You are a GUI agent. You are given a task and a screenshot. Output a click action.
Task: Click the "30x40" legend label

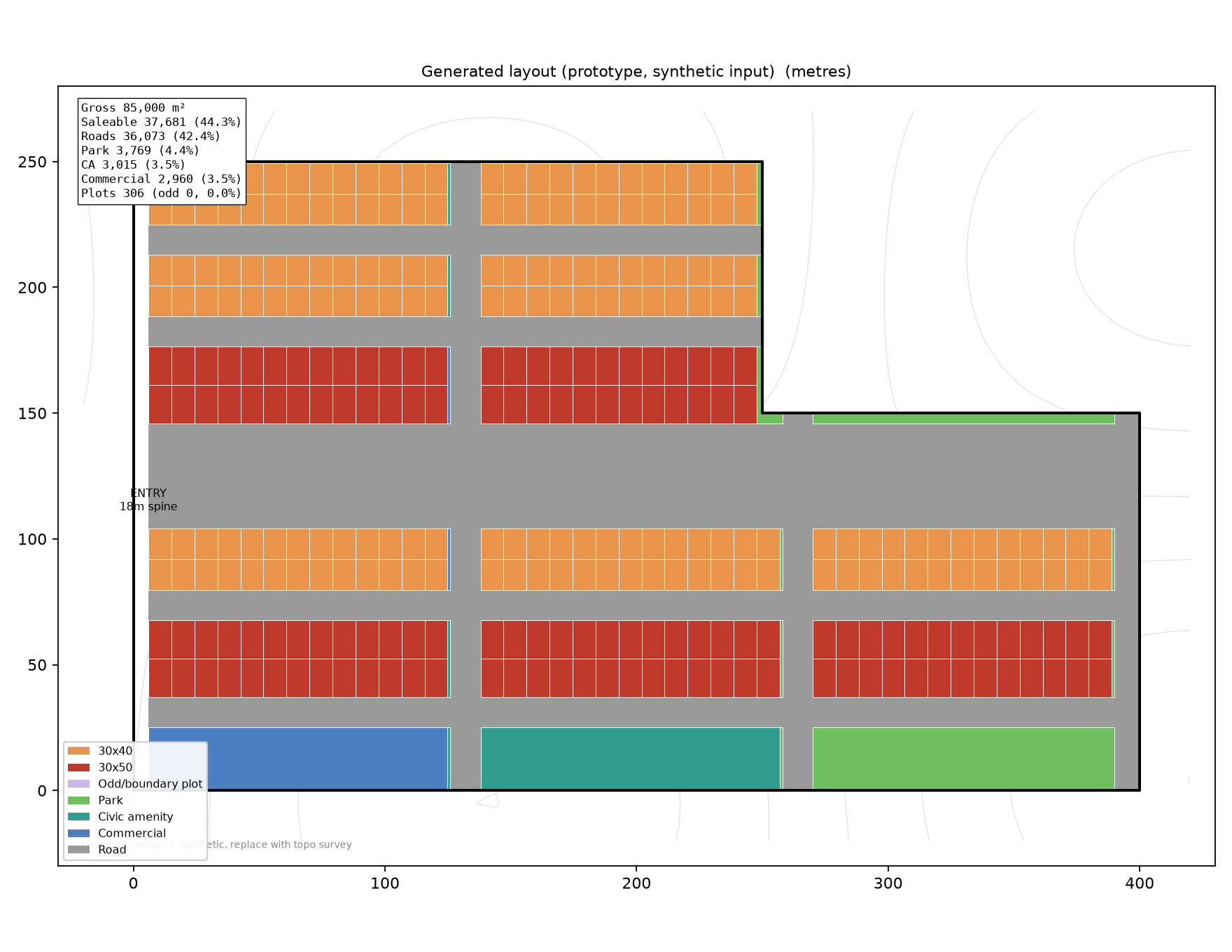click(115, 751)
